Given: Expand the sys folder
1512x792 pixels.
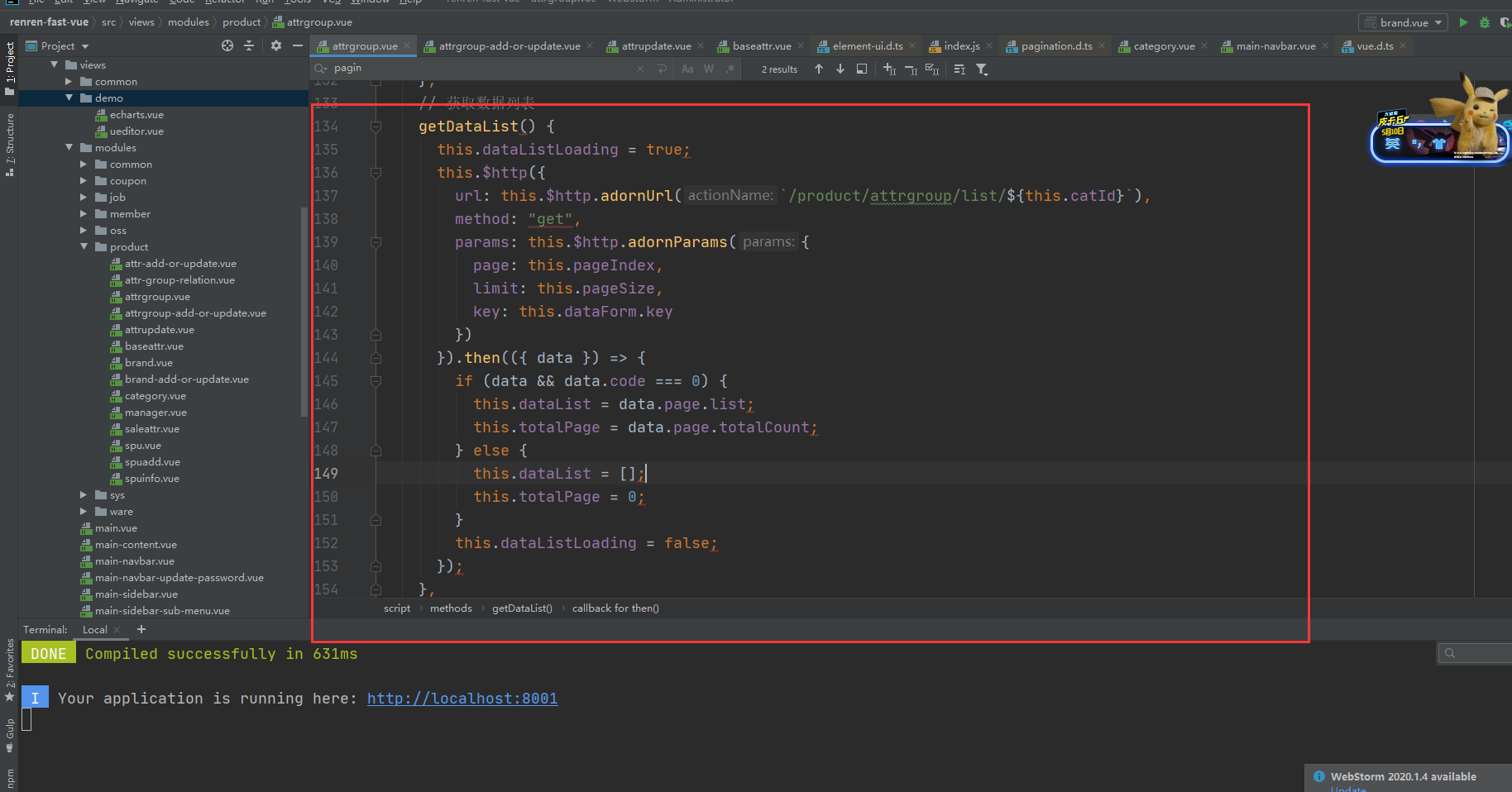Looking at the screenshot, I should [84, 494].
